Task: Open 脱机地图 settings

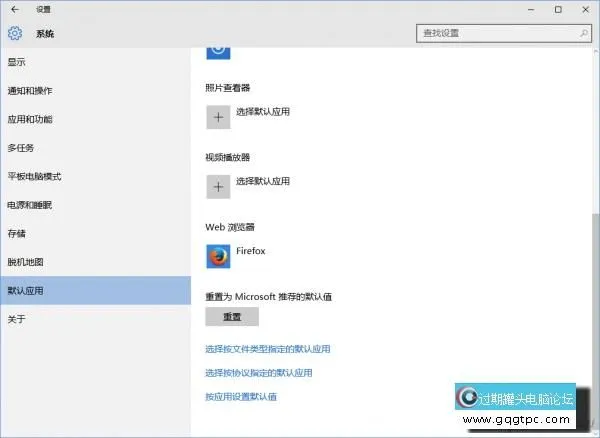Action: click(26, 262)
